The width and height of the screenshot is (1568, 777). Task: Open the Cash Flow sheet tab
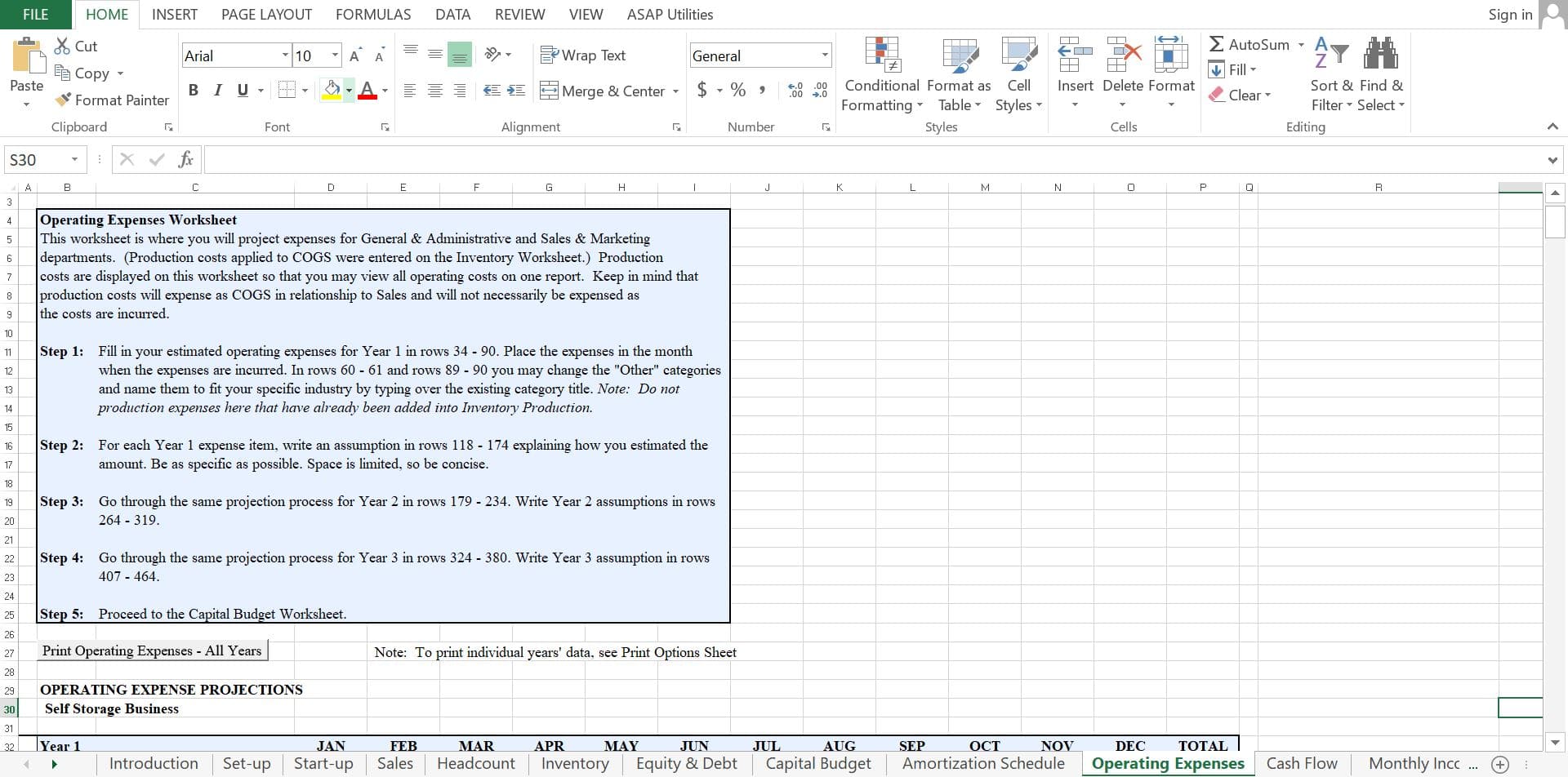(x=1302, y=763)
